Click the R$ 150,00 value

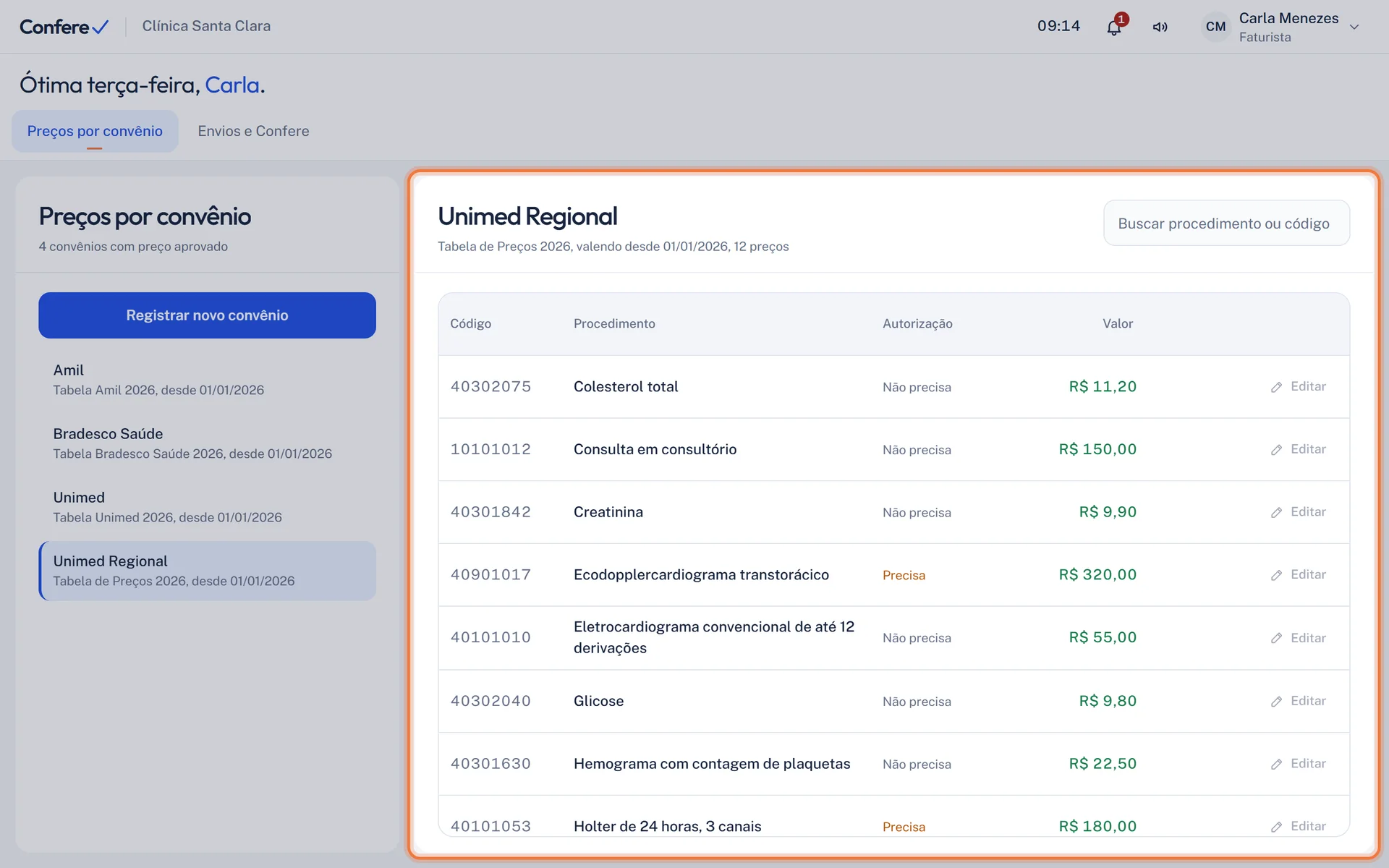click(1097, 449)
